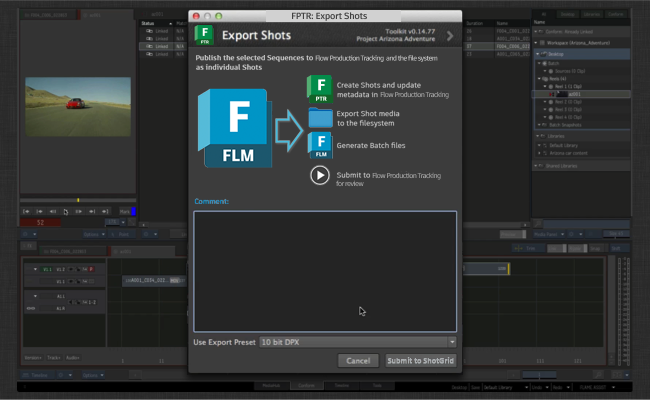Screen dimensions: 650x400
Task: Click the Version+ button below the timeline
Action: pos(33,358)
